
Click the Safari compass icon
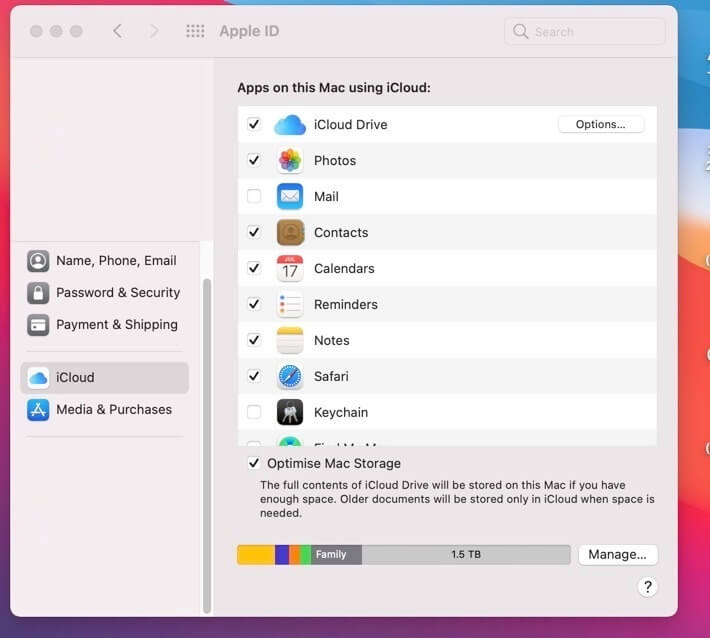pos(290,376)
